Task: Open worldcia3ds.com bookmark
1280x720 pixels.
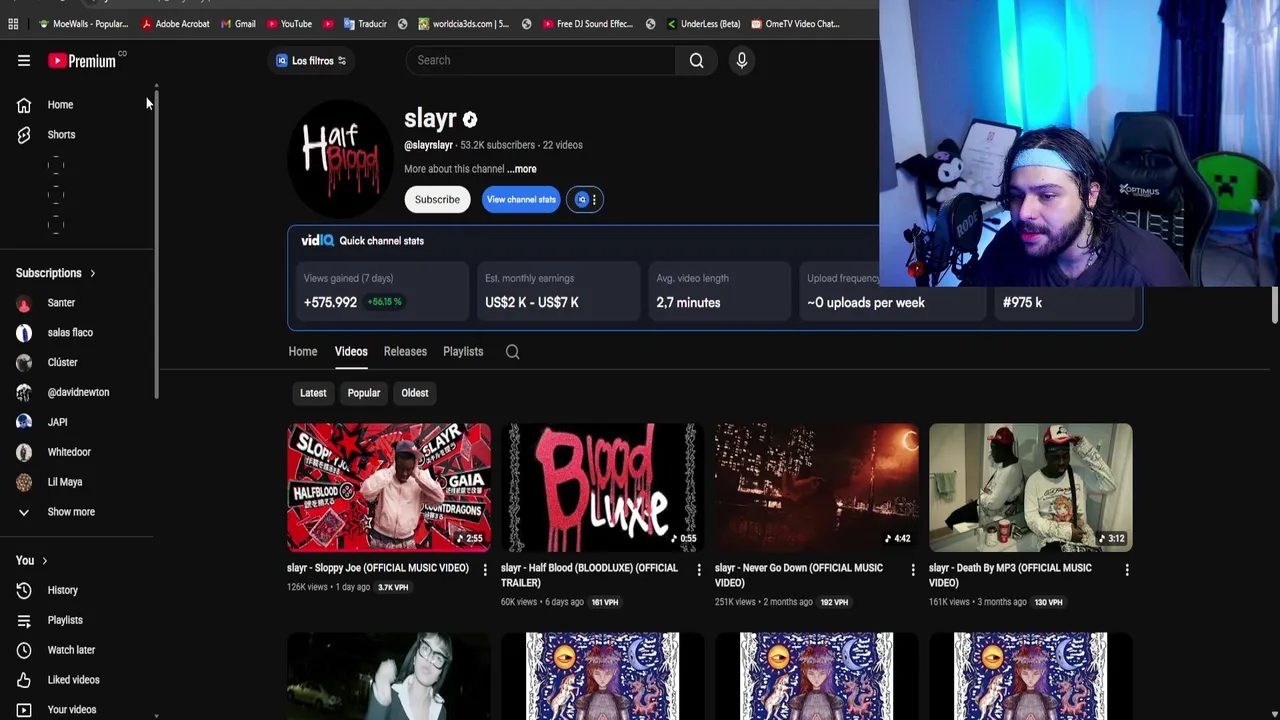Action: (x=463, y=24)
